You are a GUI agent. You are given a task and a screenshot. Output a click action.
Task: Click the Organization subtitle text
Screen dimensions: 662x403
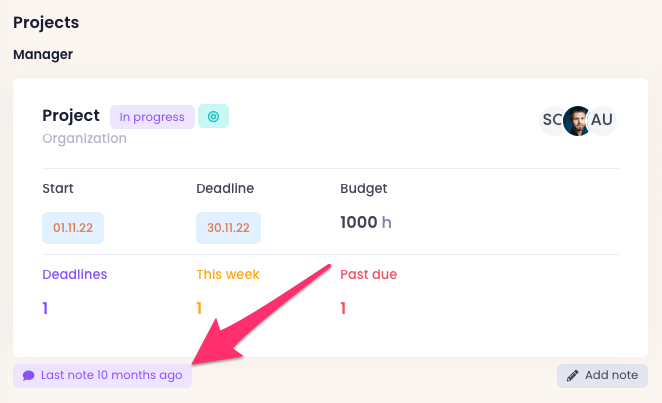tap(84, 139)
